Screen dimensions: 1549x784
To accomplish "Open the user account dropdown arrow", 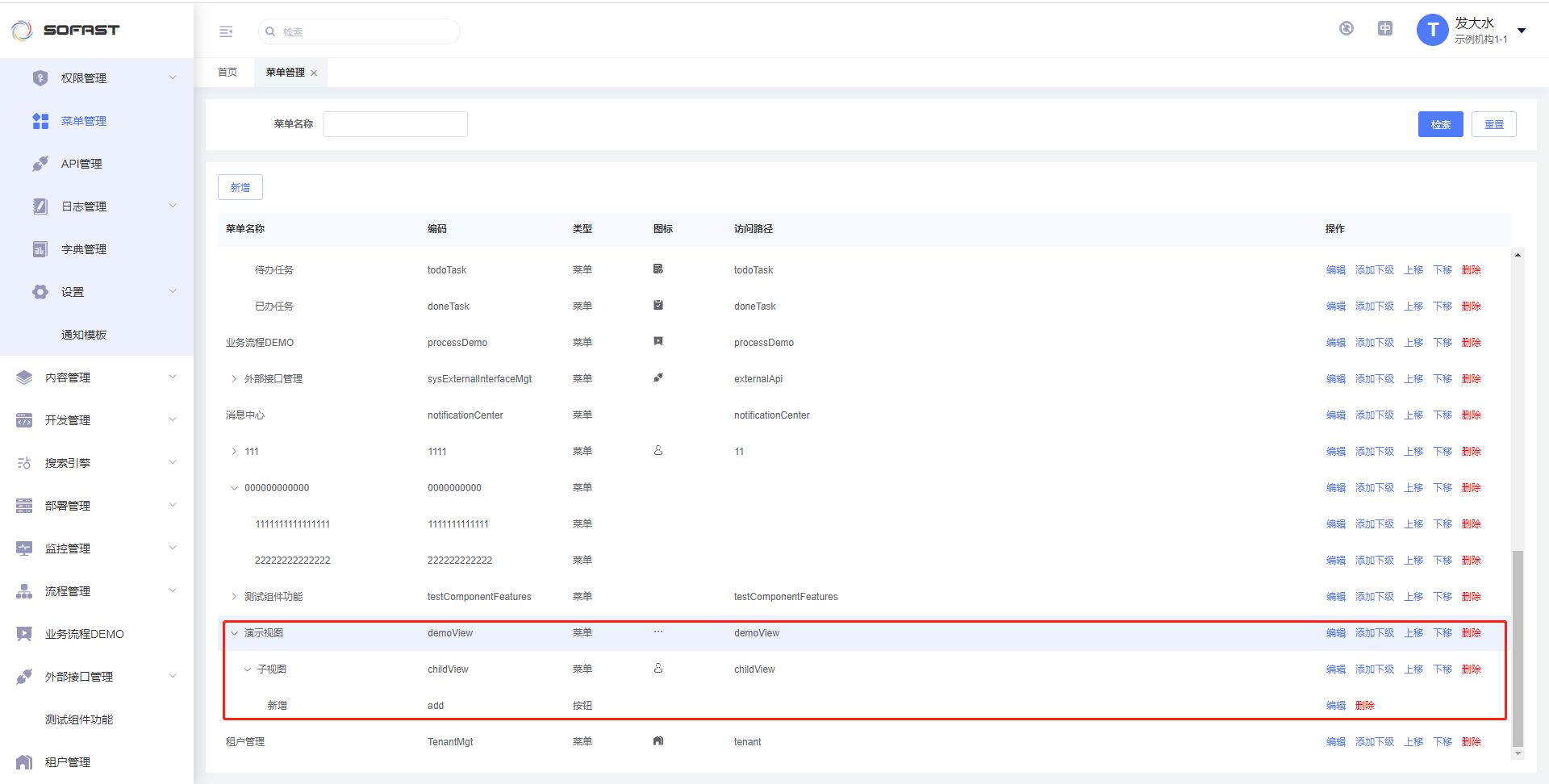I will pyautogui.click(x=1522, y=31).
